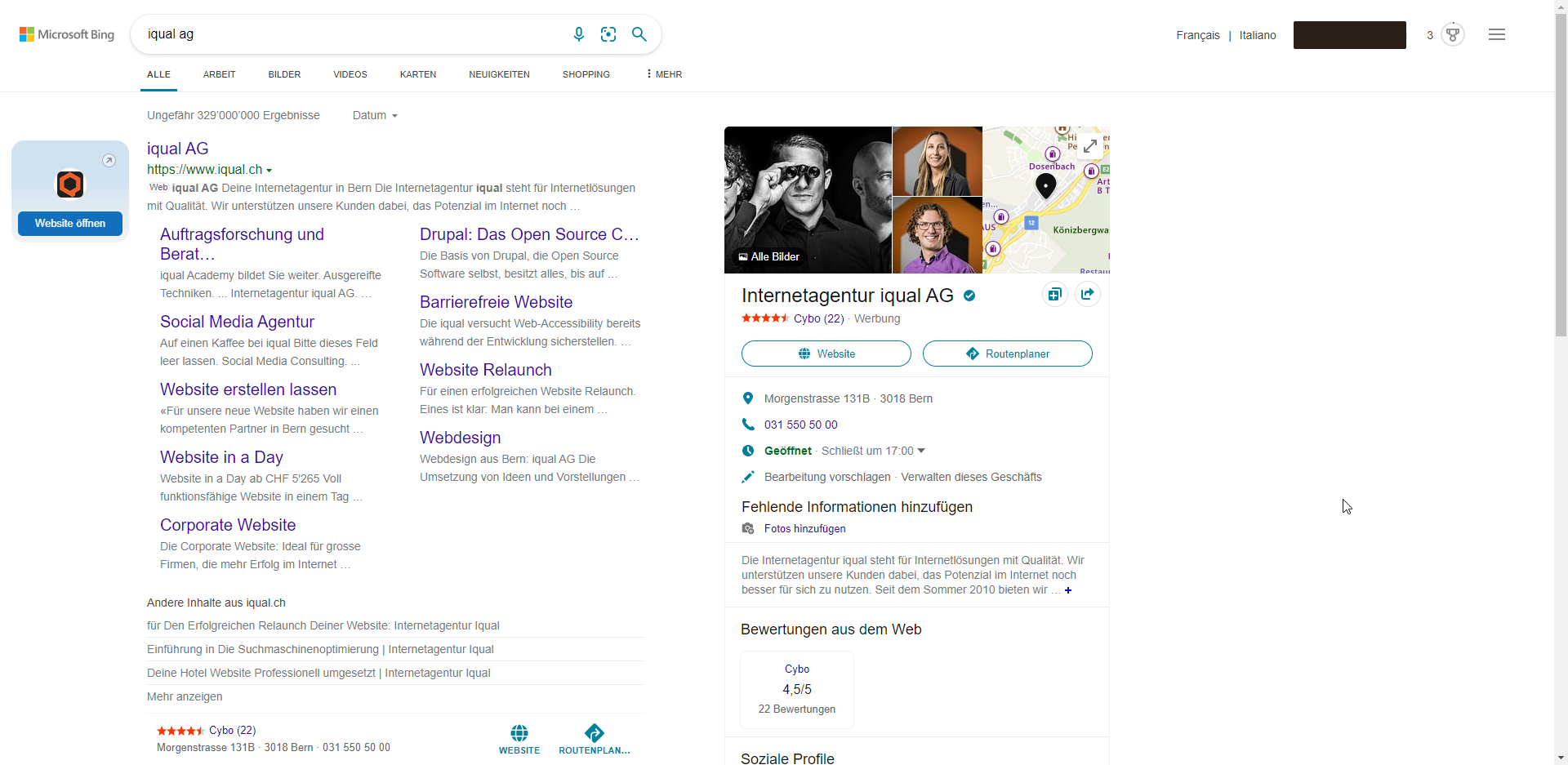Click the Website öffnen button
The image size is (1568, 765).
tap(70, 224)
